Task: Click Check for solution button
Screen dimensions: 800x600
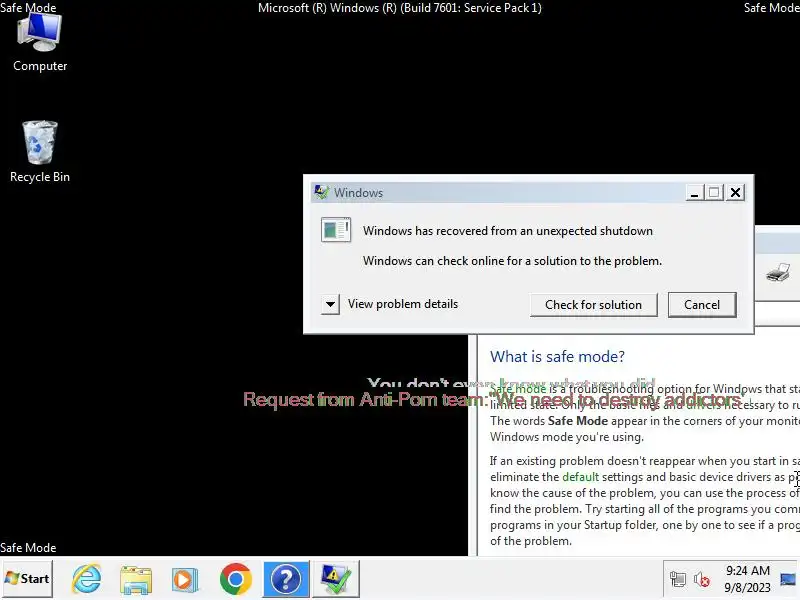Action: click(x=593, y=305)
